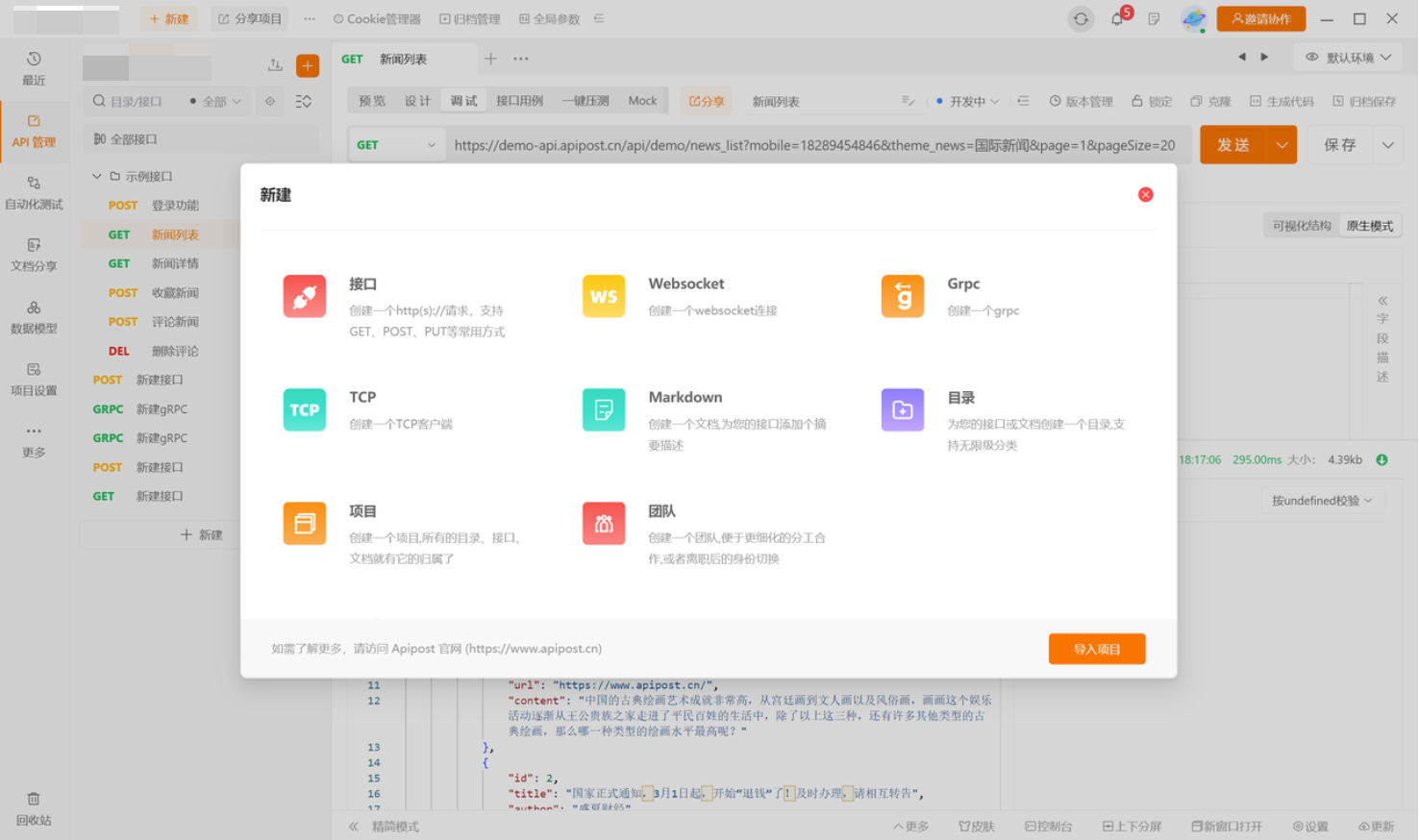1419x840 pixels.
Task: Open 全局参数 in the top bar
Action: coord(550,18)
